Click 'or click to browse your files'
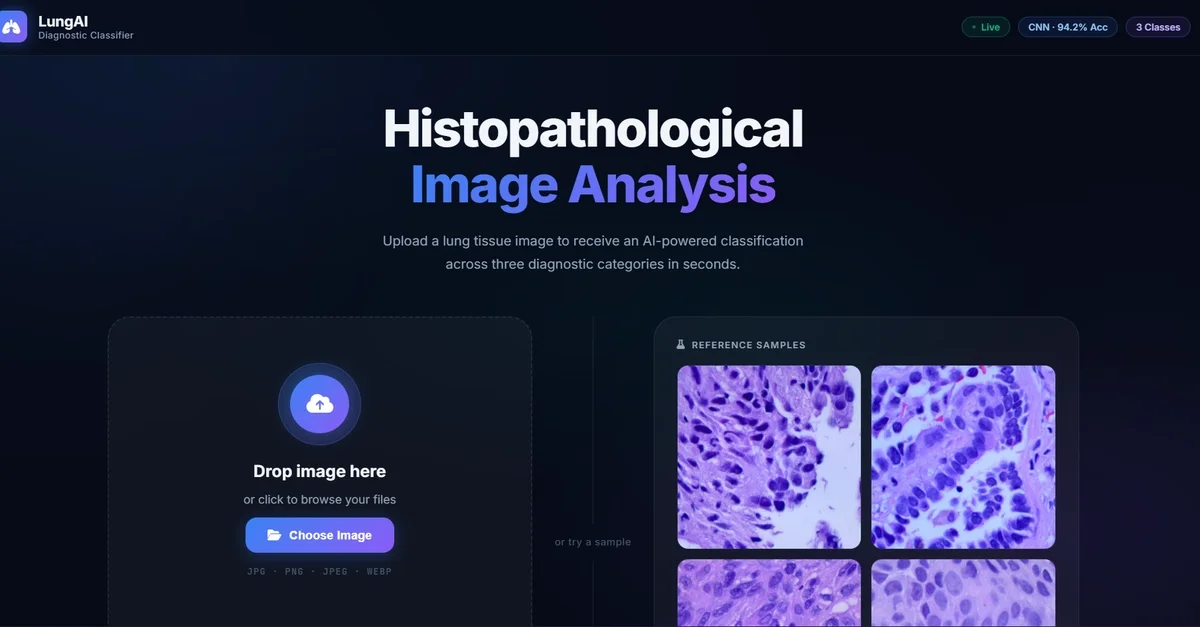 pyautogui.click(x=319, y=499)
